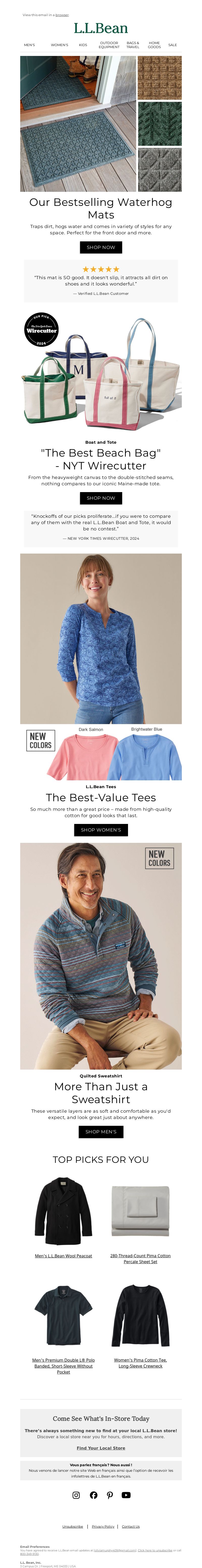Screen dimensions: 202x1568
Task: Open the YouTube social icon
Action: 126,1494
